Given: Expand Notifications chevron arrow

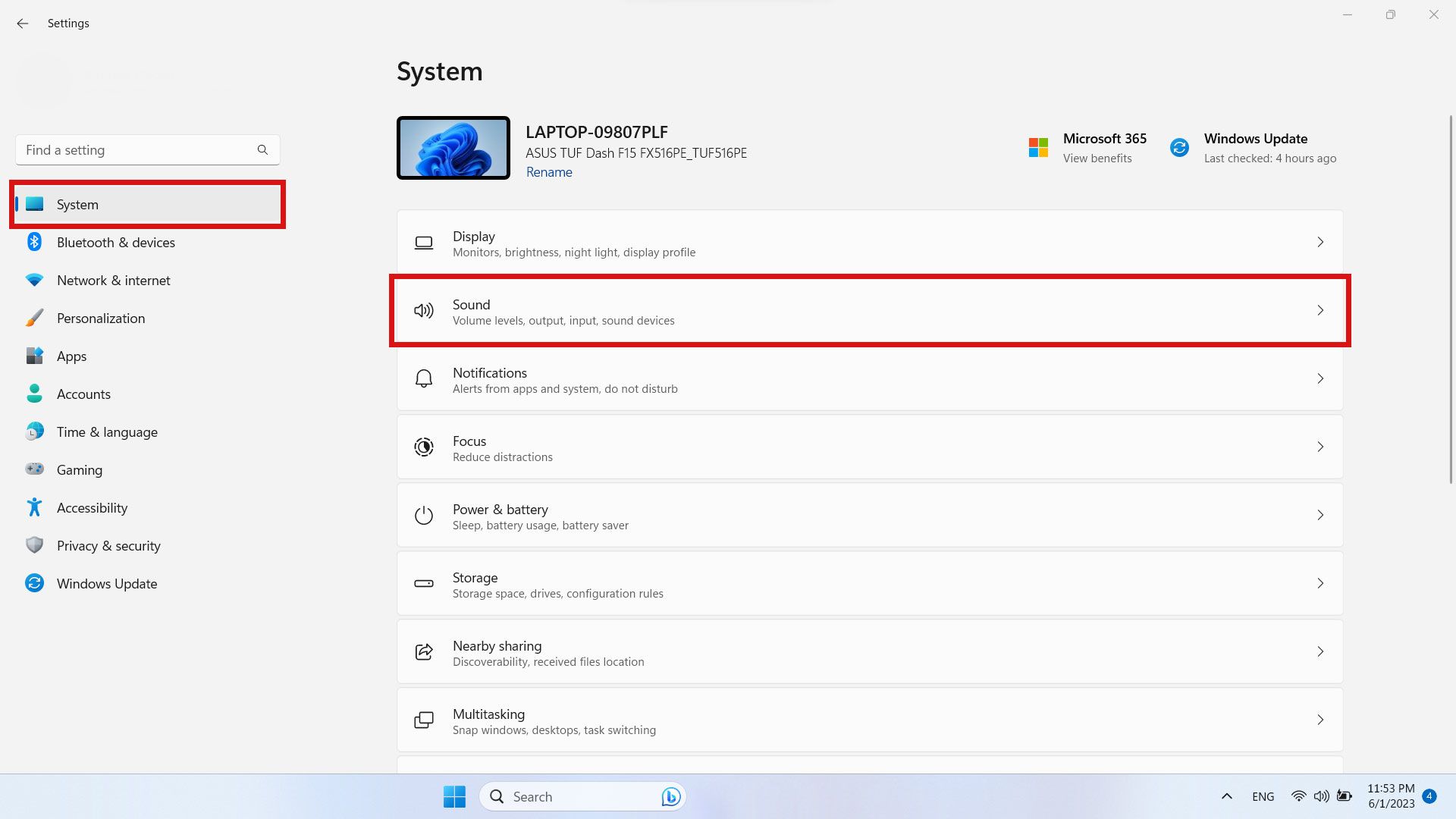Looking at the screenshot, I should pyautogui.click(x=1320, y=378).
